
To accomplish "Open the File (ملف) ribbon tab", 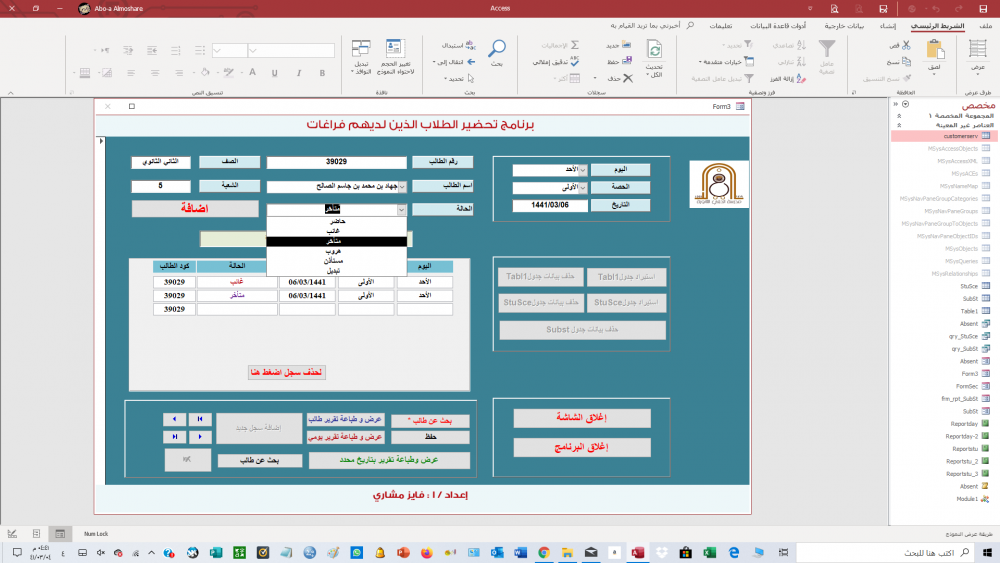I will [985, 26].
